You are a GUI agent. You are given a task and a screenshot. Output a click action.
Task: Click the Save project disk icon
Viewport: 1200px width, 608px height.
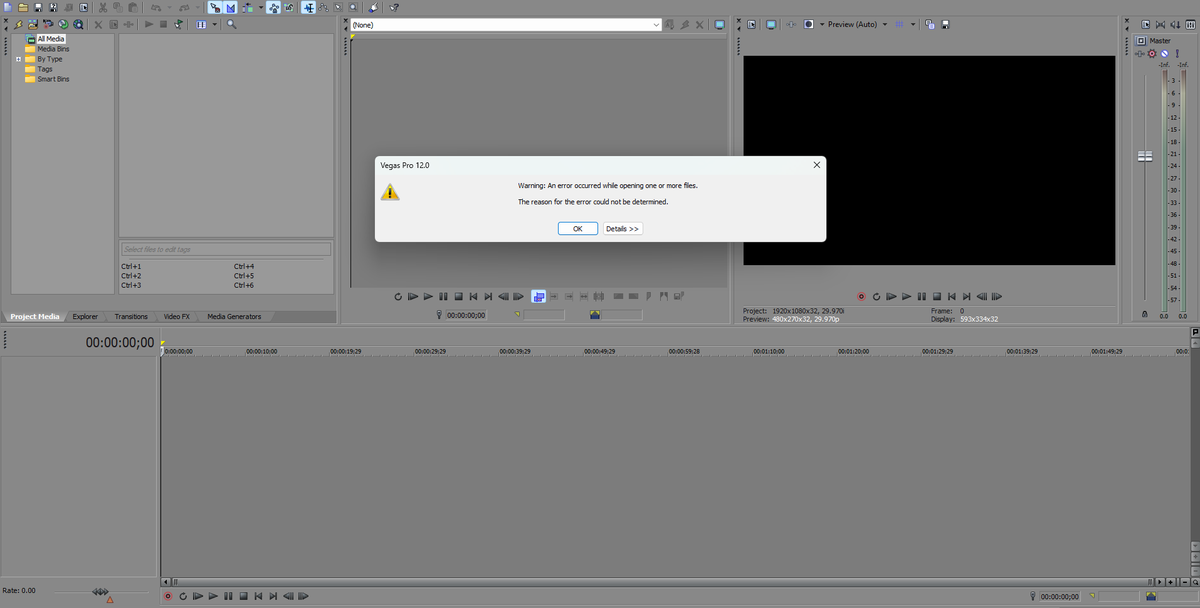38,7
